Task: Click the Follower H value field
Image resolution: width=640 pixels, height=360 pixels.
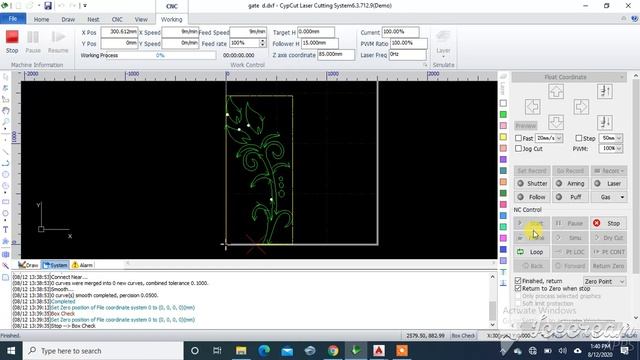Action: pyautogui.click(x=320, y=43)
